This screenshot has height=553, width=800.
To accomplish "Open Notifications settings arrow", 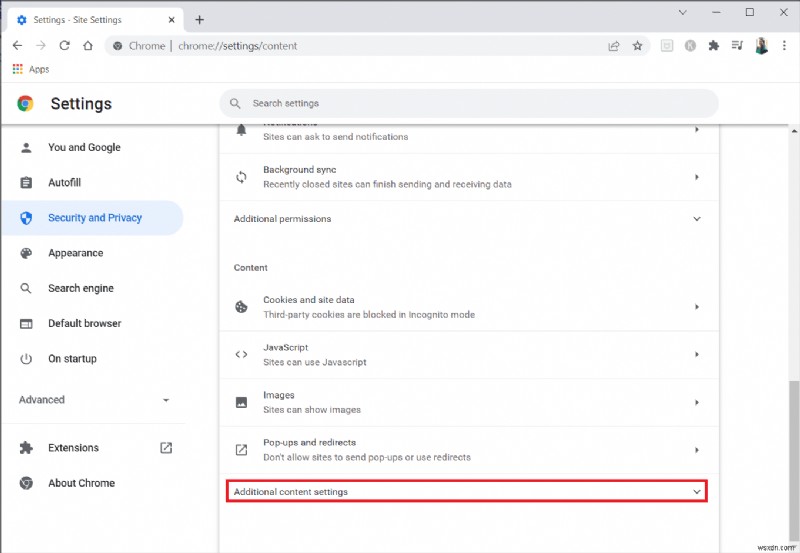I will click(696, 130).
